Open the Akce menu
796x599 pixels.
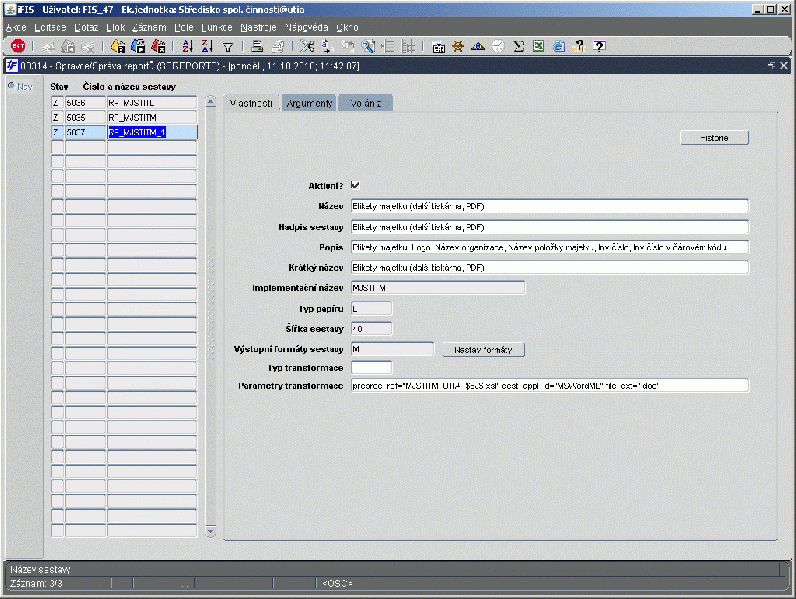tap(16, 27)
